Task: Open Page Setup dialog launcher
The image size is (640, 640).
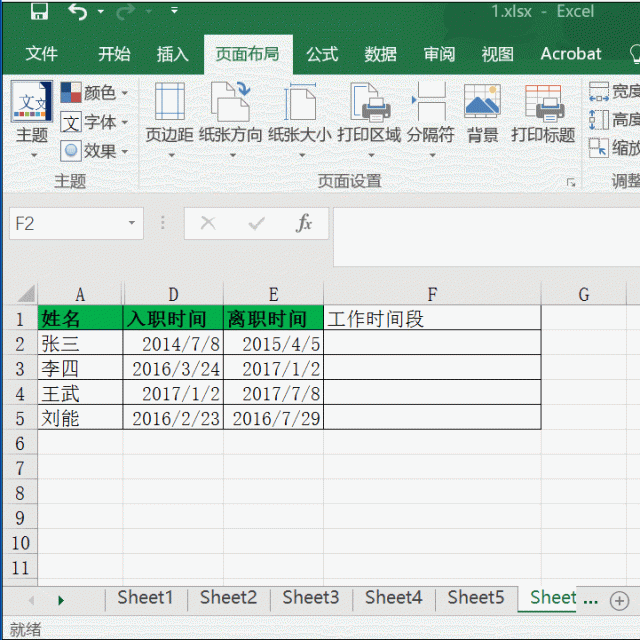Action: point(571,183)
